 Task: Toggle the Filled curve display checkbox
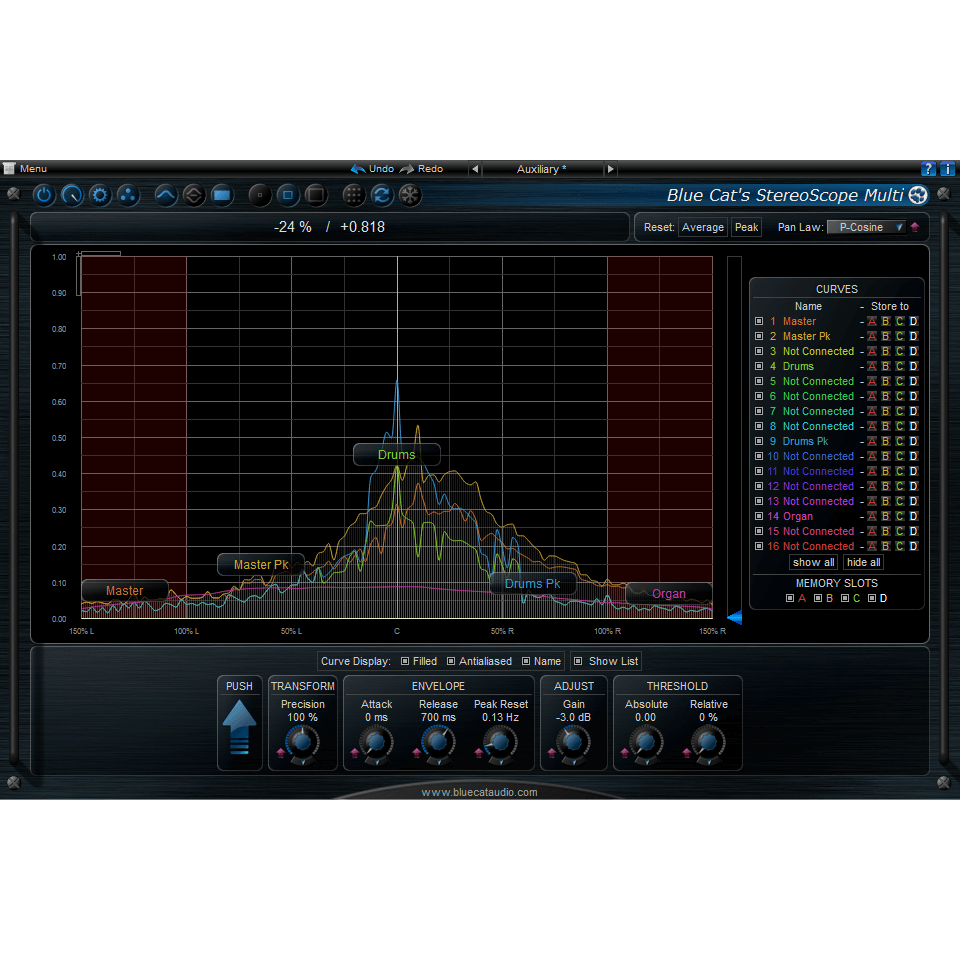(405, 661)
